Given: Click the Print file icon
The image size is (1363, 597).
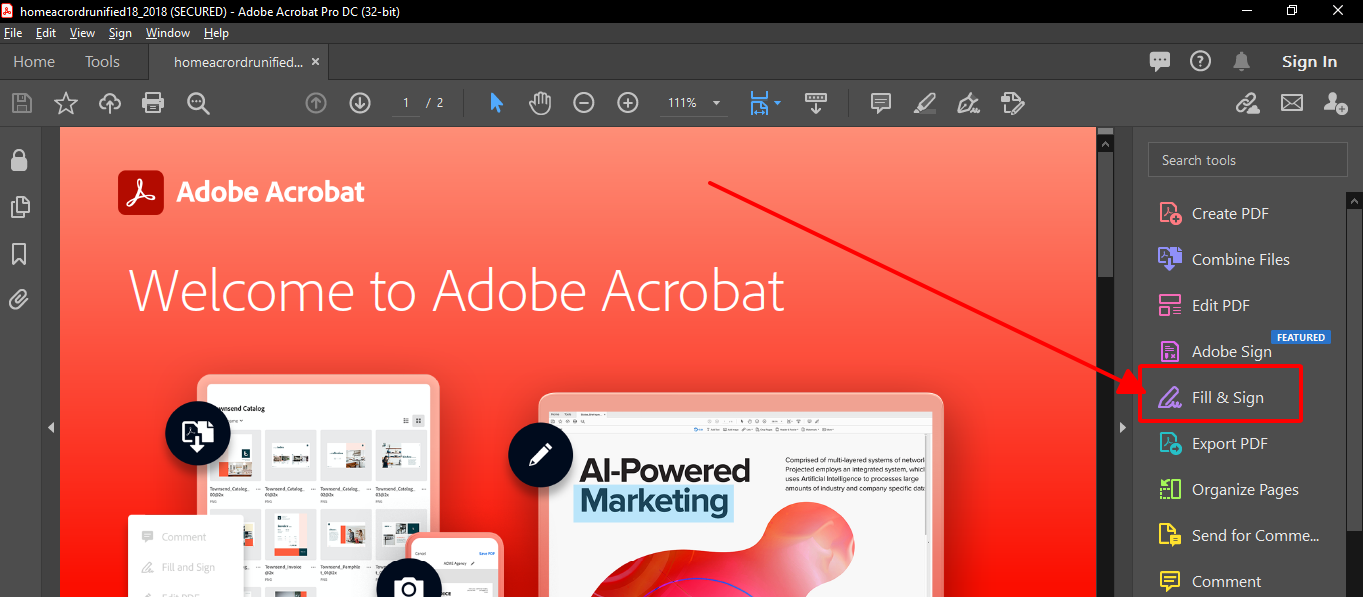Looking at the screenshot, I should coord(153,103).
